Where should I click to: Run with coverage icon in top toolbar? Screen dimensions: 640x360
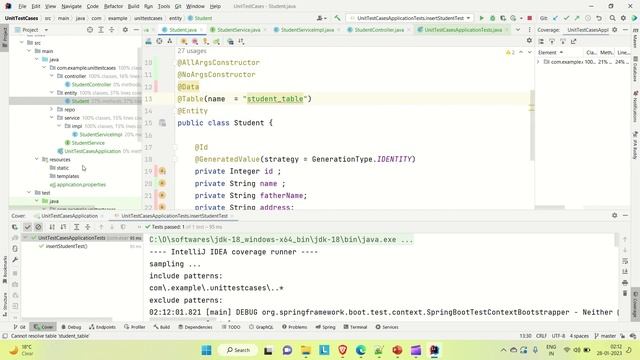coord(503,18)
